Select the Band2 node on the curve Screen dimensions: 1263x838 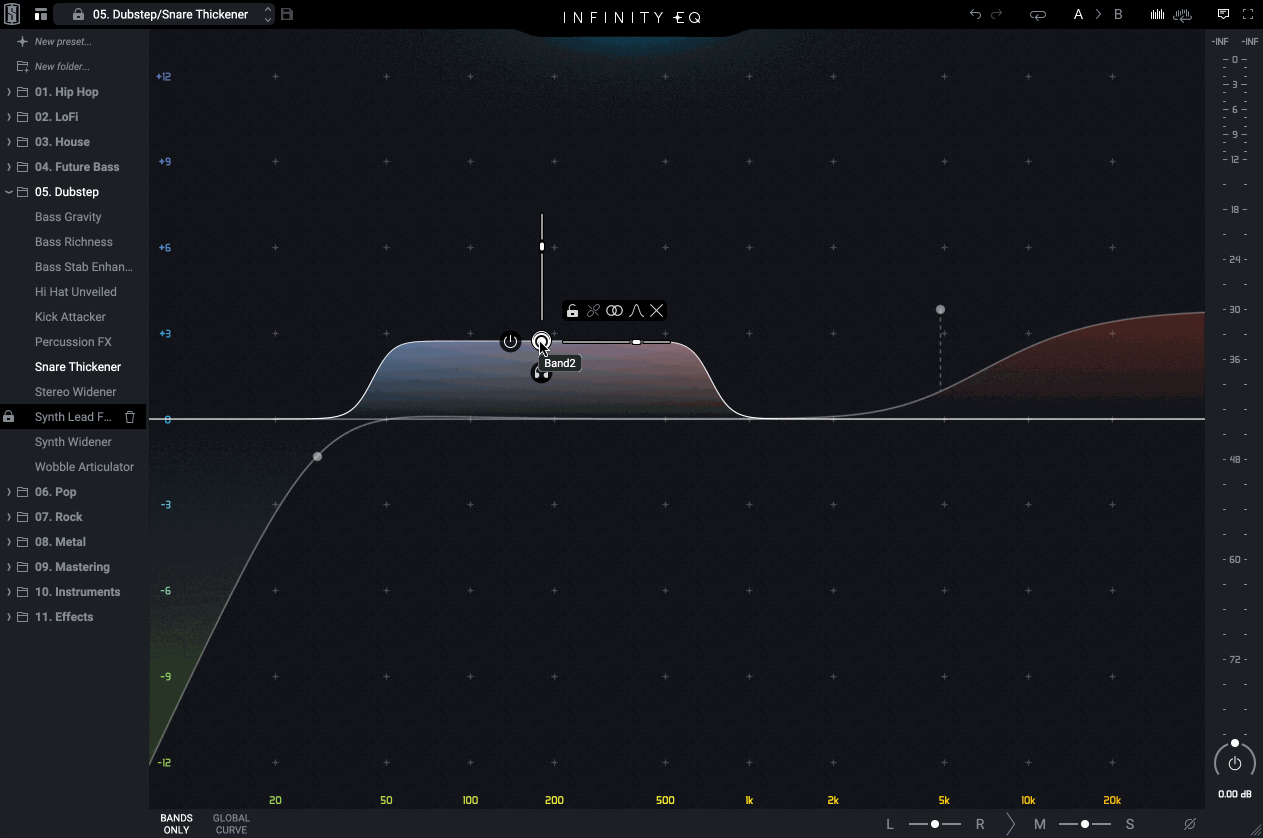coord(541,342)
